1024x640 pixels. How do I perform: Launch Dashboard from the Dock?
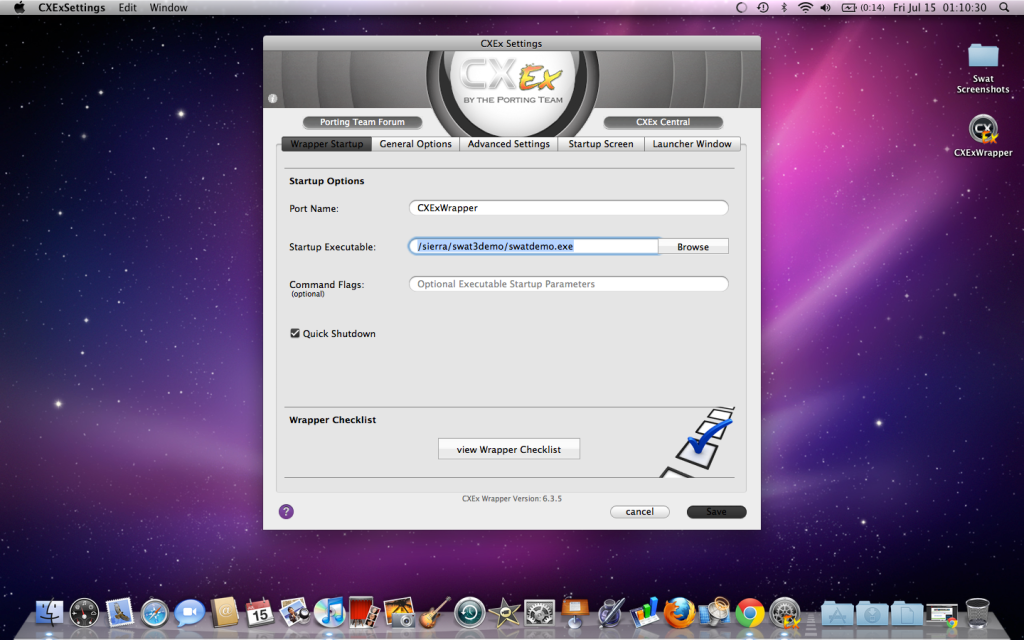[x=84, y=613]
